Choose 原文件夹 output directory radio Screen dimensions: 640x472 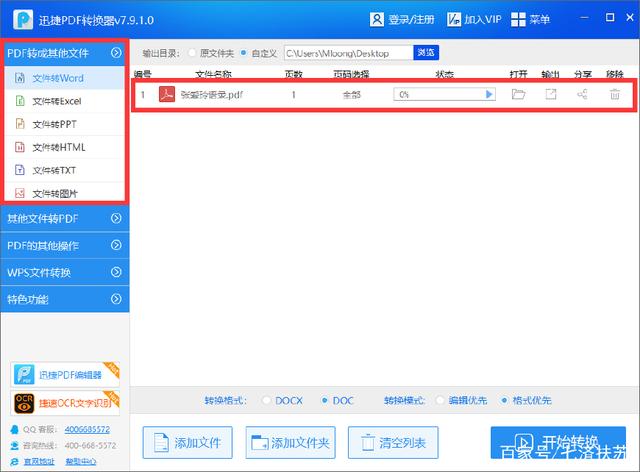tap(191, 53)
